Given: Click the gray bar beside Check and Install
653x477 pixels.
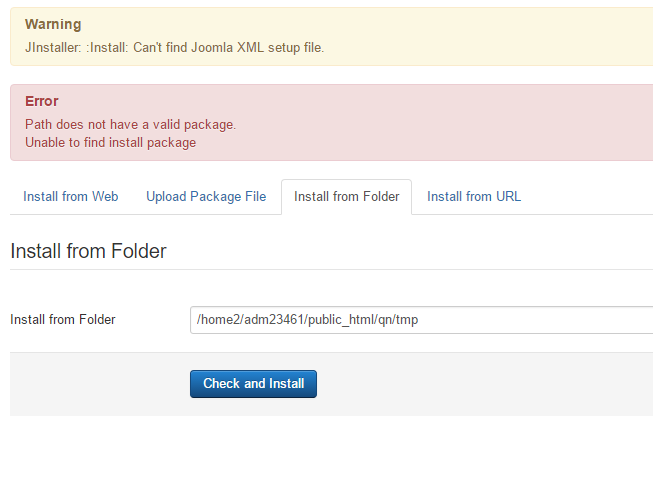Looking at the screenshot, I should click(479, 384).
